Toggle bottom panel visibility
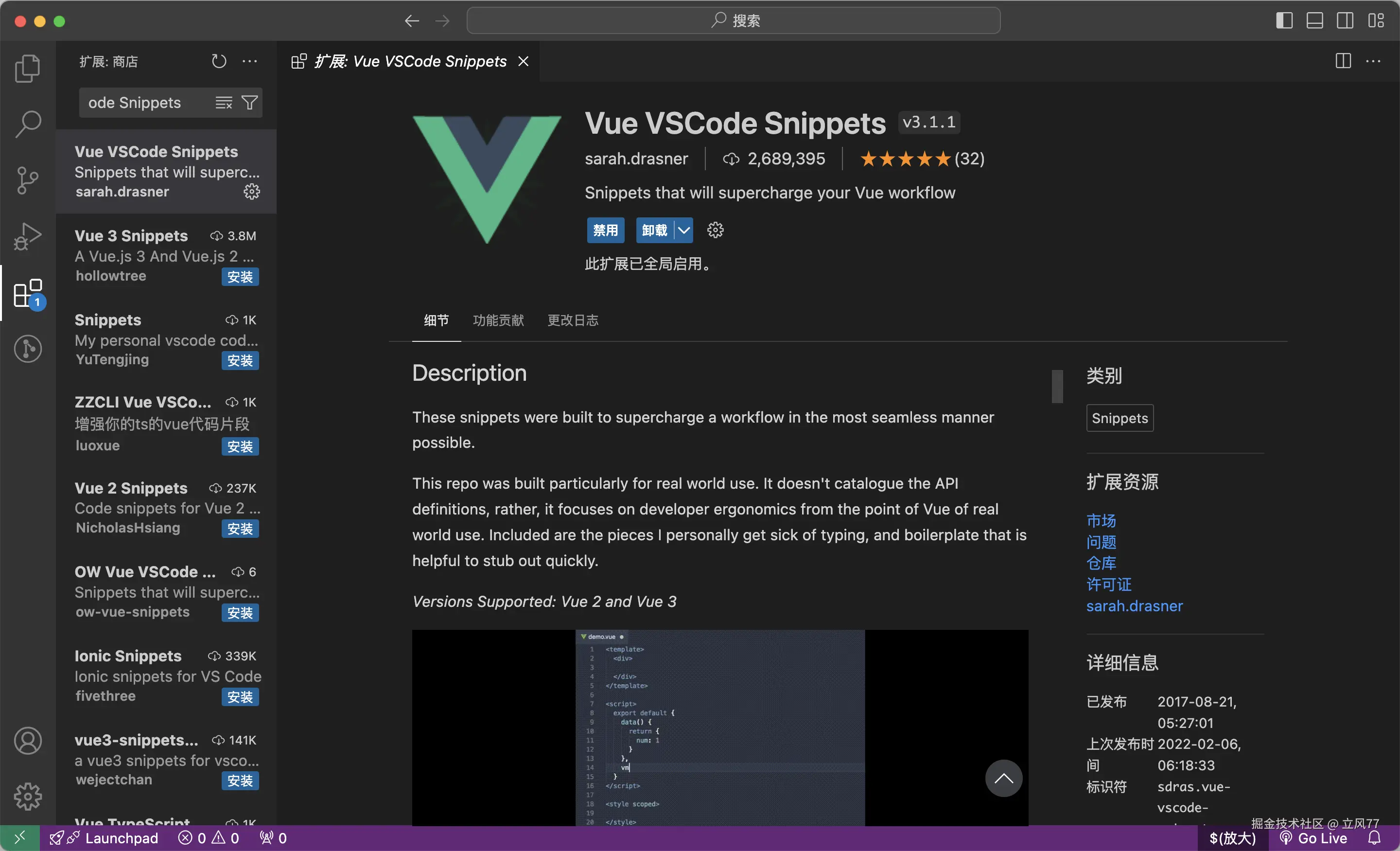 [x=1315, y=21]
